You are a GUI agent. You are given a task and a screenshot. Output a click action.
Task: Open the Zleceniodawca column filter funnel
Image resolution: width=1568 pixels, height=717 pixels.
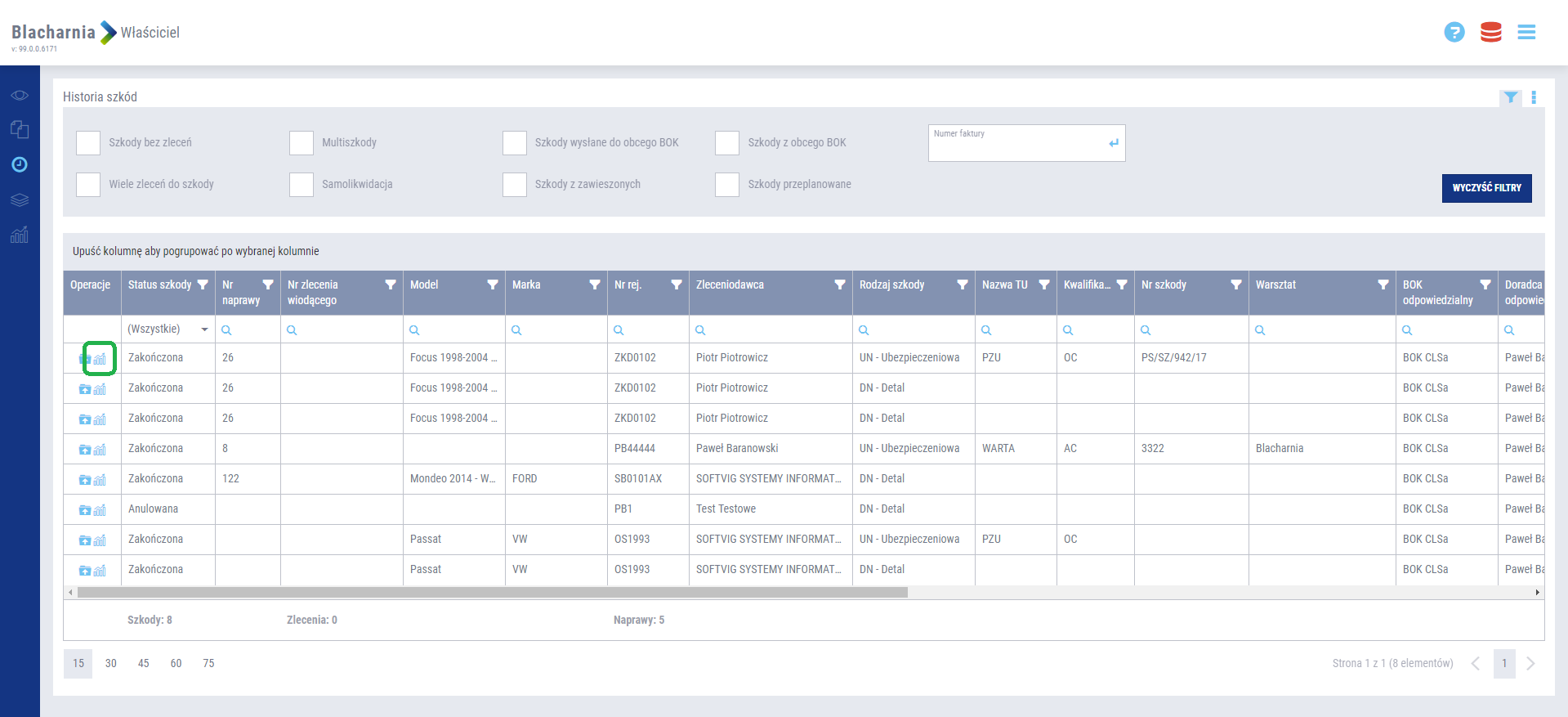839,285
